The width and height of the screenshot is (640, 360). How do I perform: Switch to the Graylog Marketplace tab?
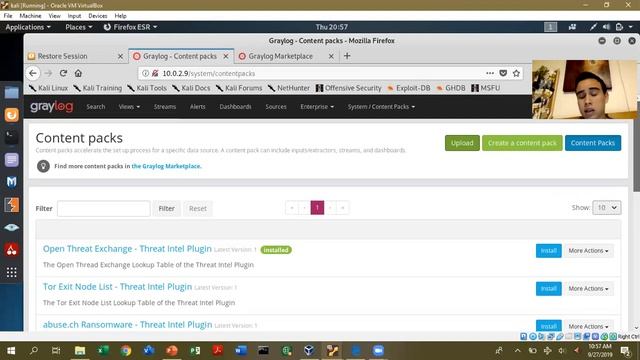click(280, 56)
